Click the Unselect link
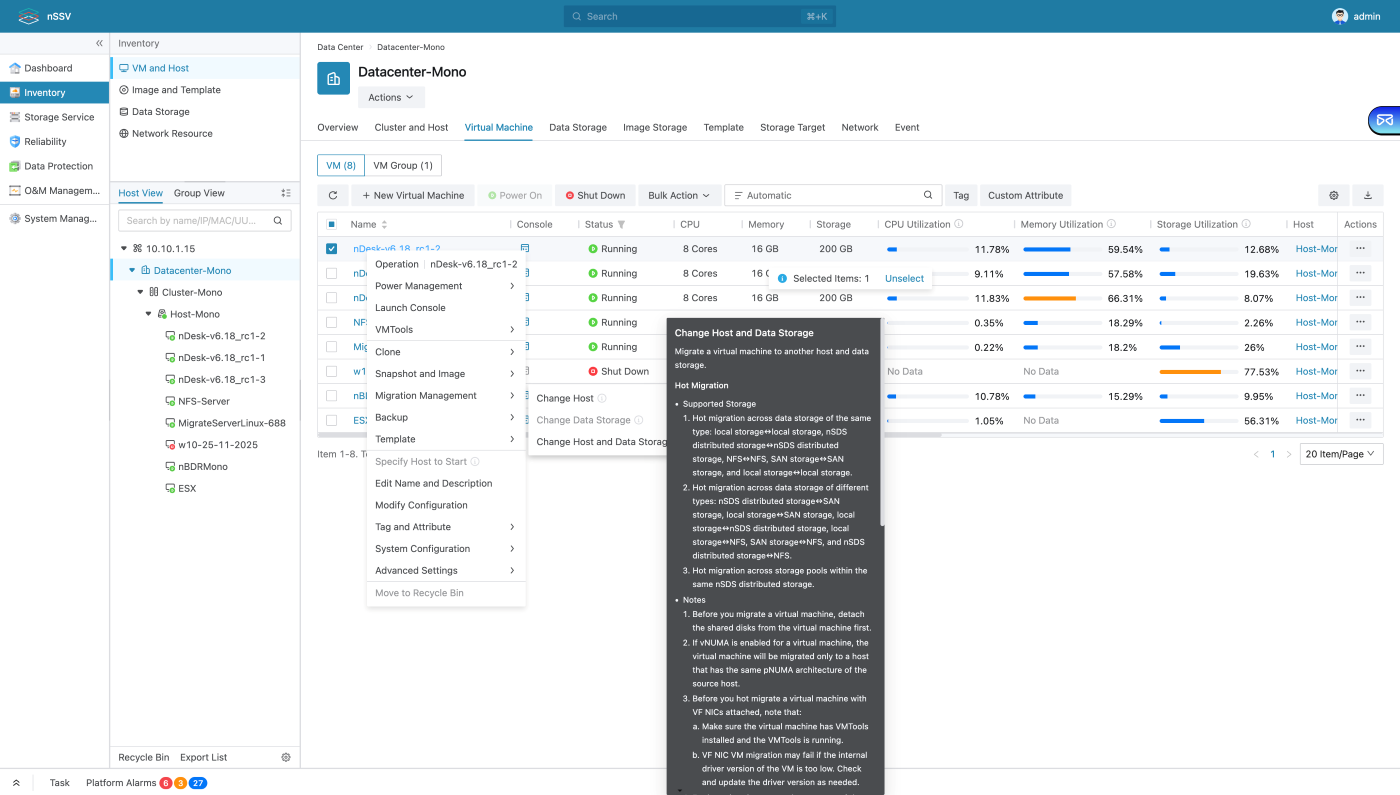This screenshot has width=1400, height=795. tap(904, 279)
